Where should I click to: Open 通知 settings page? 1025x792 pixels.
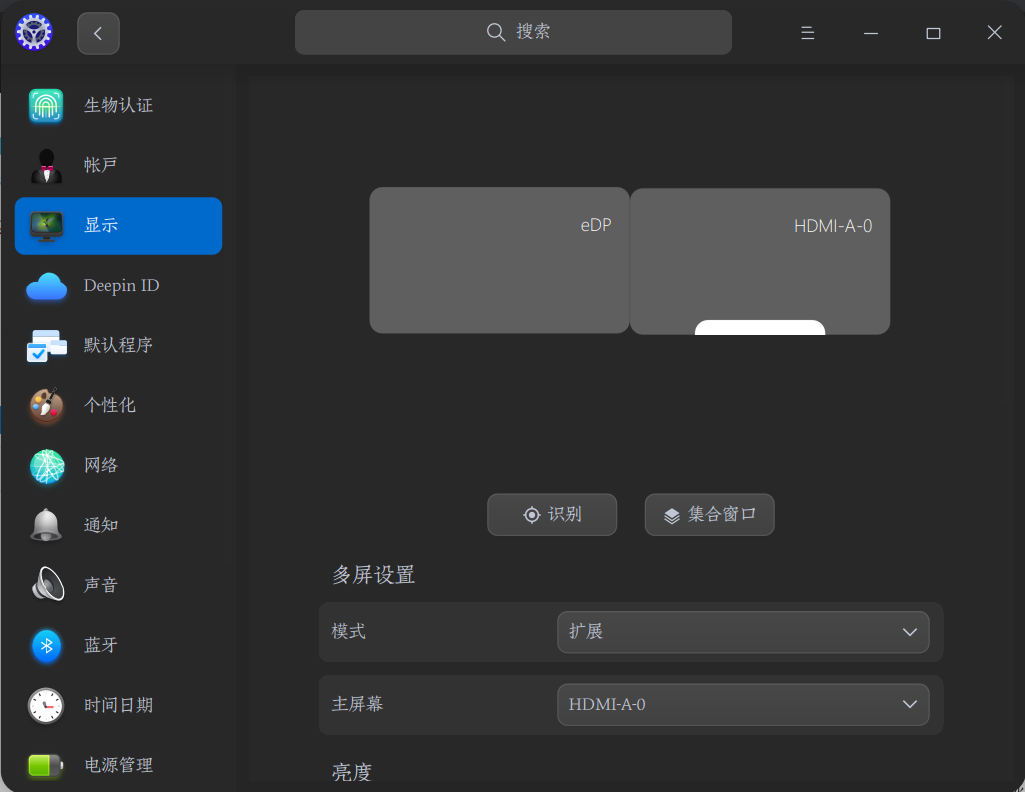[x=118, y=525]
